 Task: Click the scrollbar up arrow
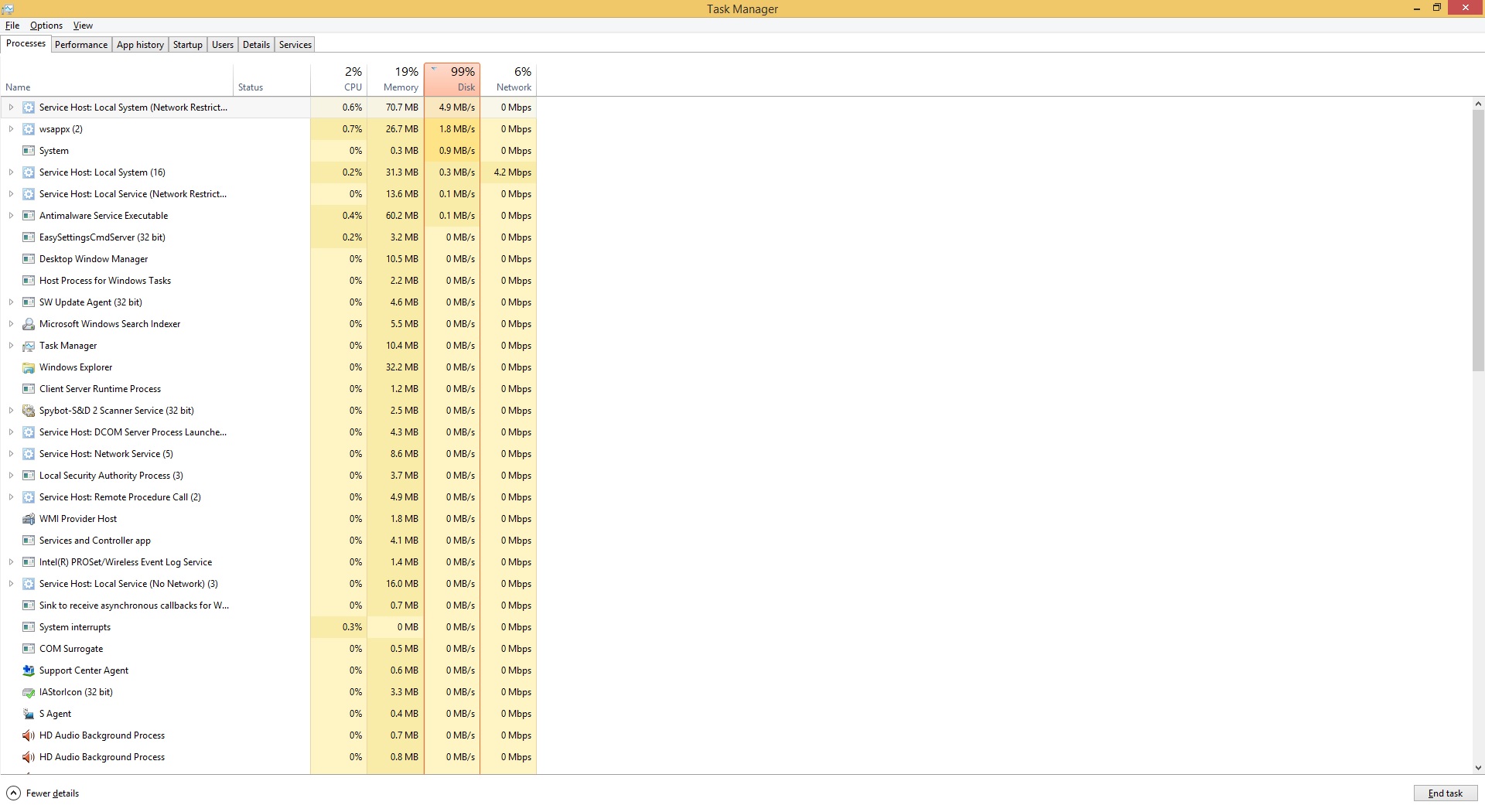[1478, 104]
